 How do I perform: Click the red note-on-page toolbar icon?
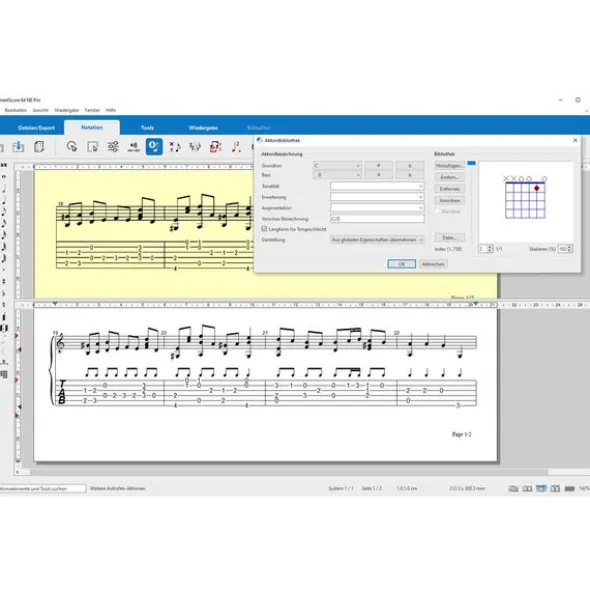[x=215, y=146]
